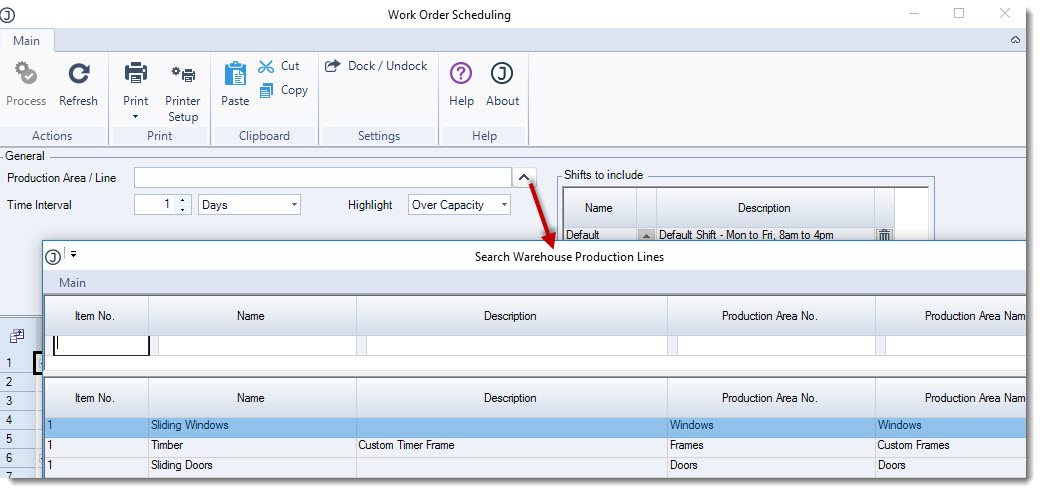The width and height of the screenshot is (1041, 493).
Task: Select Default Shift - Mon to Fri description cell
Action: coord(765,234)
